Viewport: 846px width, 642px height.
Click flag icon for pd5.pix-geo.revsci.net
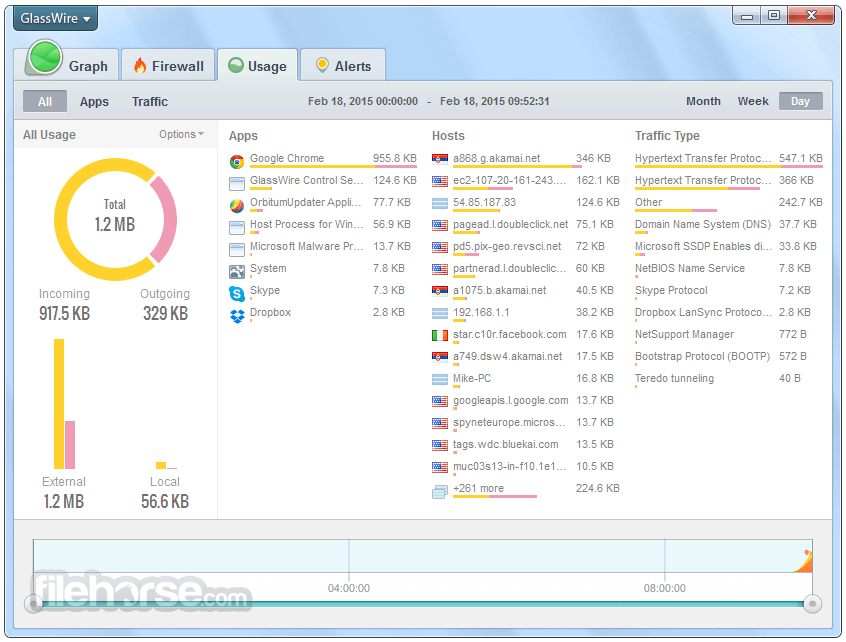(x=440, y=247)
